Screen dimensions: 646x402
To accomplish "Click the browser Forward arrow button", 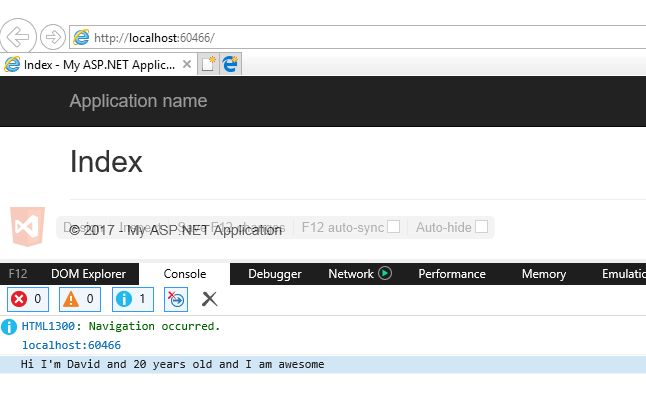I will click(x=53, y=38).
